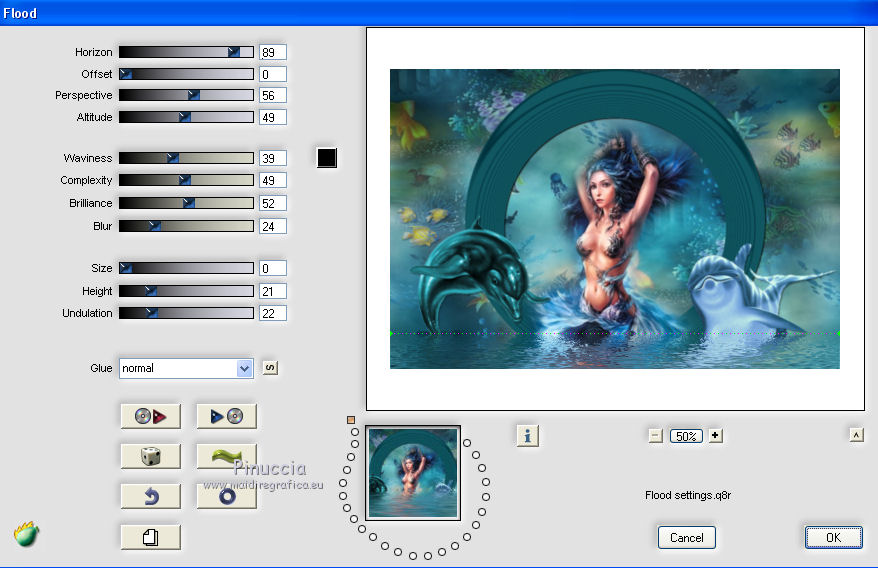Select the Complexity value field
878x568 pixels.
pyautogui.click(x=273, y=180)
